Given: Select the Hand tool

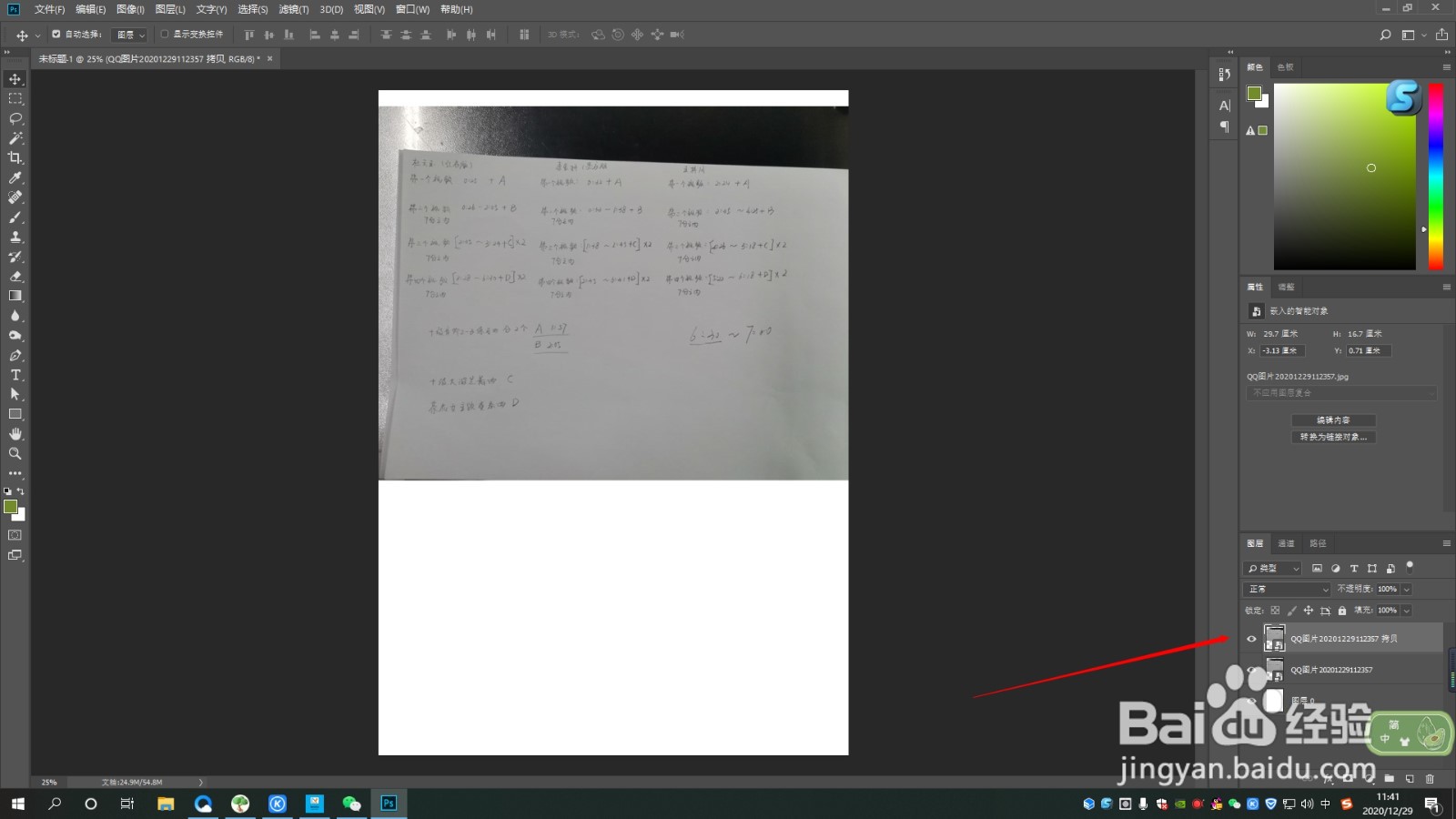Looking at the screenshot, I should point(15,434).
